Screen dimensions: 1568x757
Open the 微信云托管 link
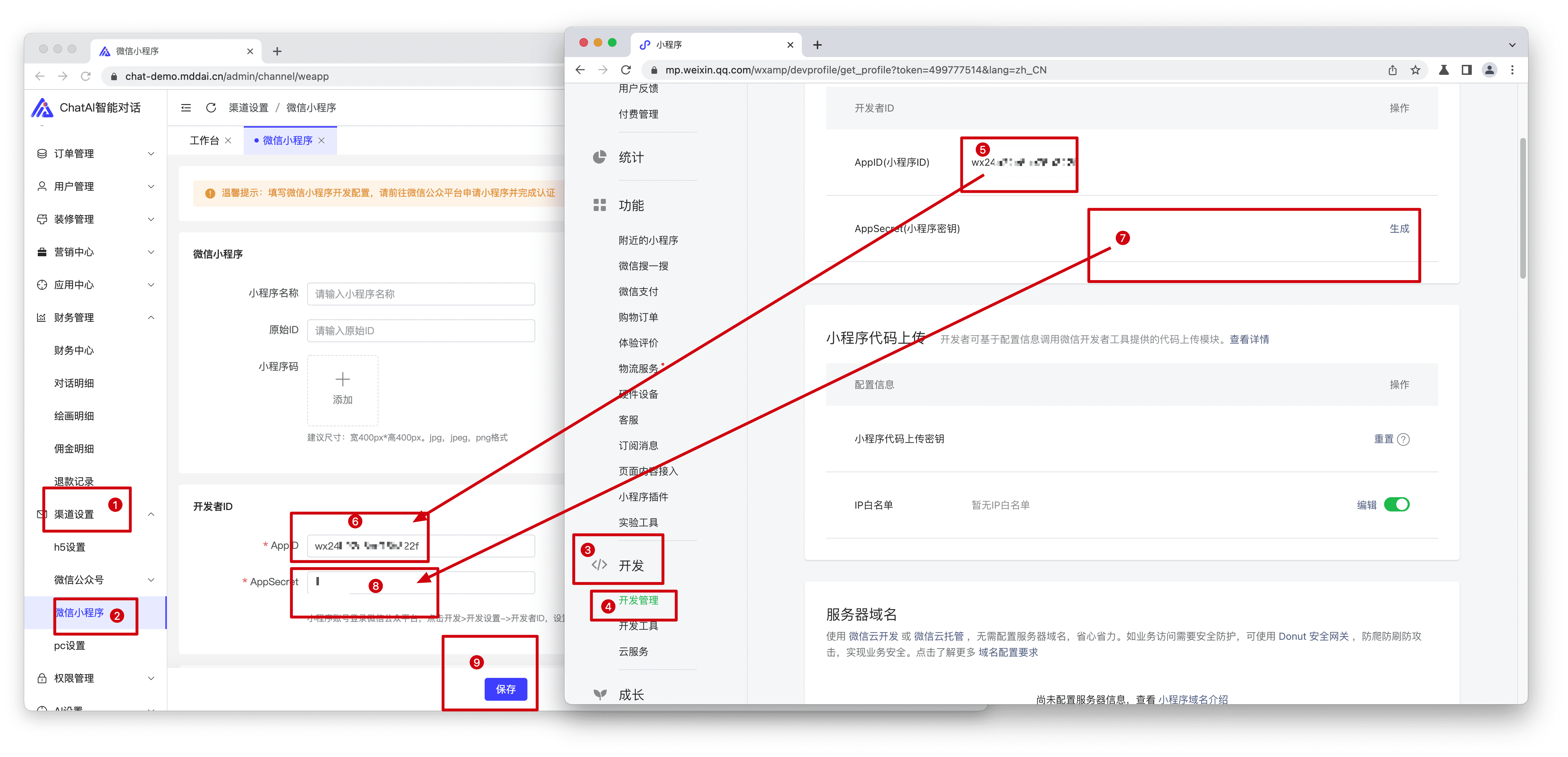click(939, 636)
